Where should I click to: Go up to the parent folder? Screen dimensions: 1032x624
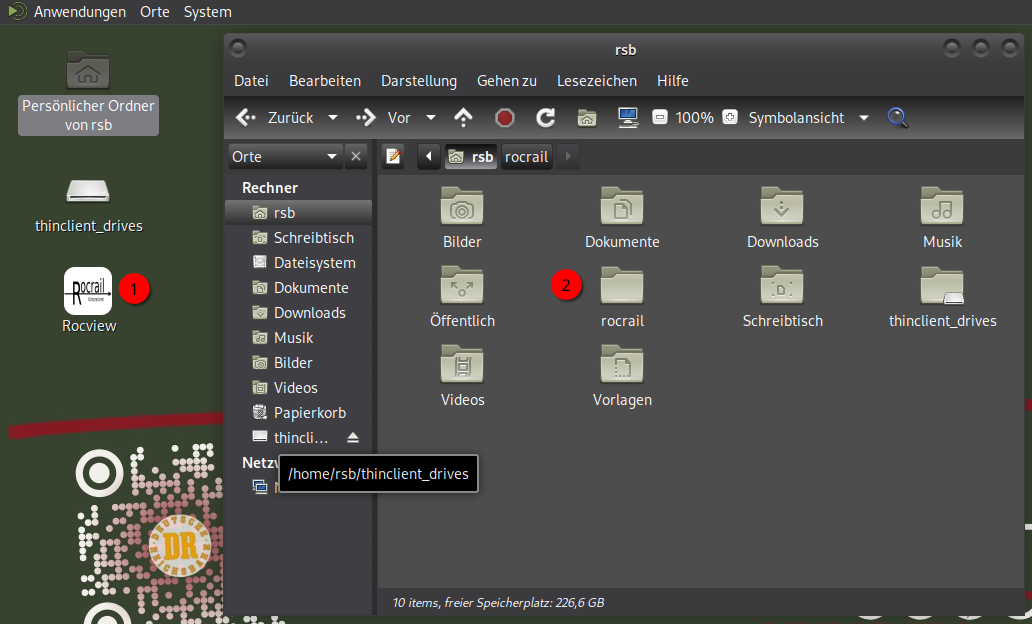point(463,118)
